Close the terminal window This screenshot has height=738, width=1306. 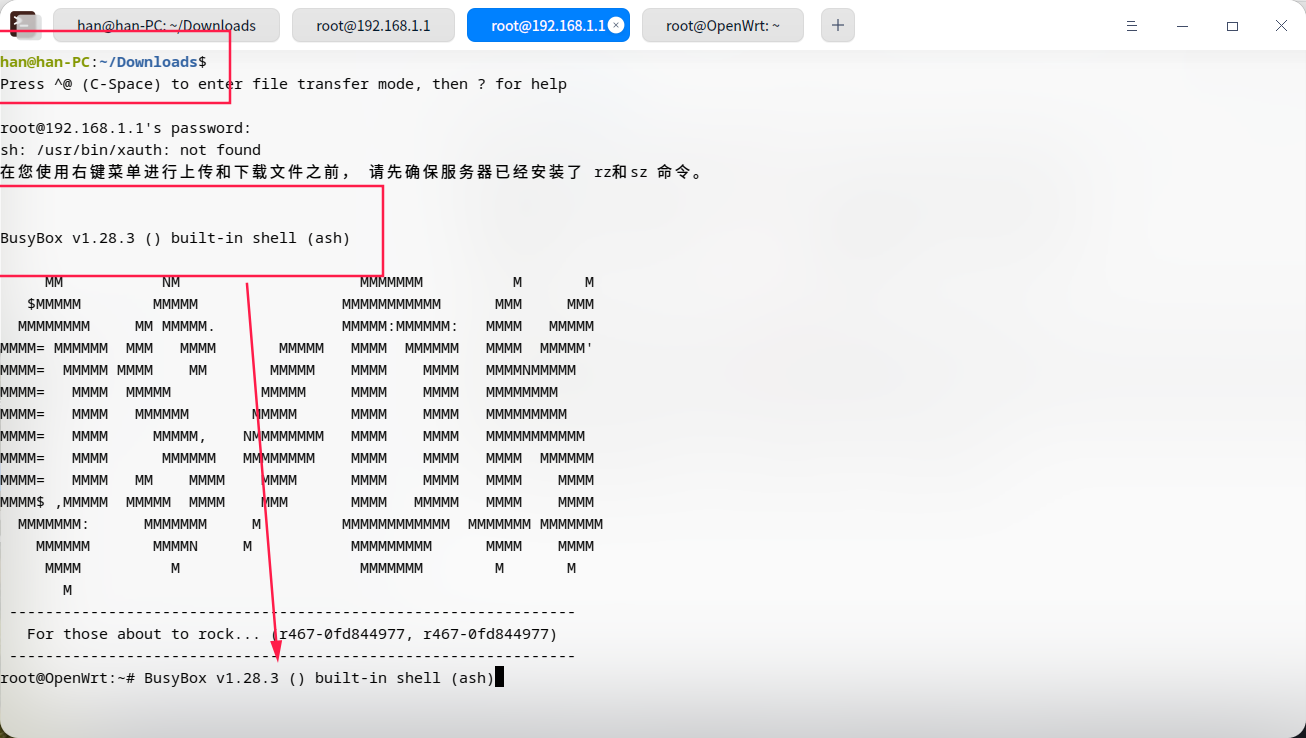tap(1281, 26)
